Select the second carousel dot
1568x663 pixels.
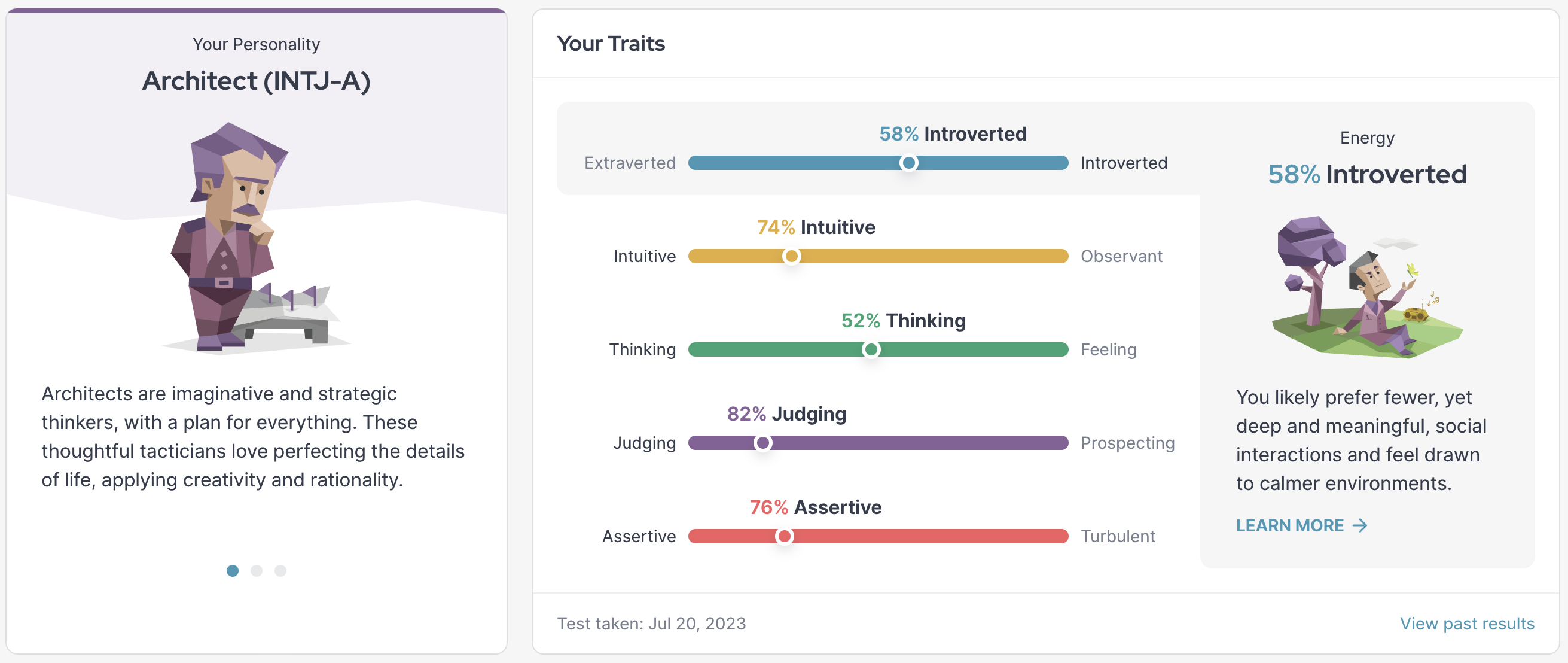(x=257, y=571)
